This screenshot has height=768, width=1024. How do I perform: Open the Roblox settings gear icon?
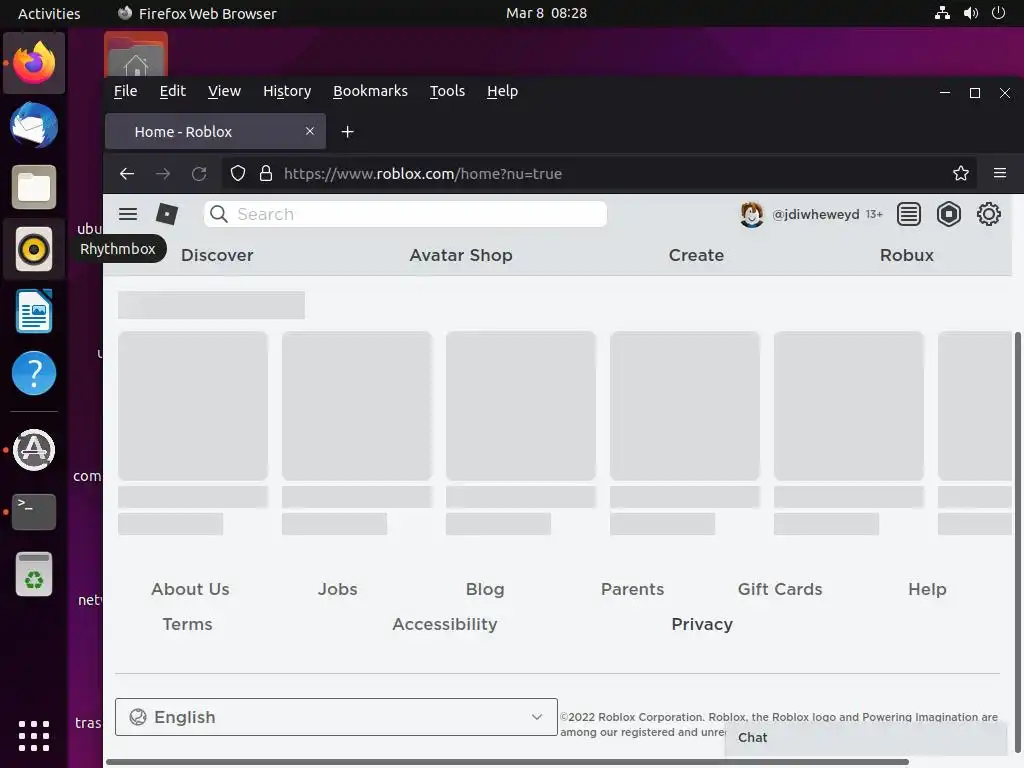pyautogui.click(x=989, y=214)
